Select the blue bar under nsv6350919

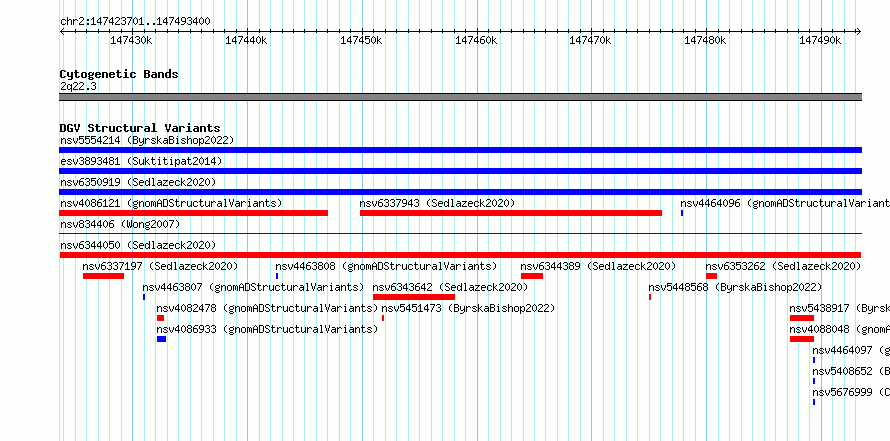tap(460, 192)
